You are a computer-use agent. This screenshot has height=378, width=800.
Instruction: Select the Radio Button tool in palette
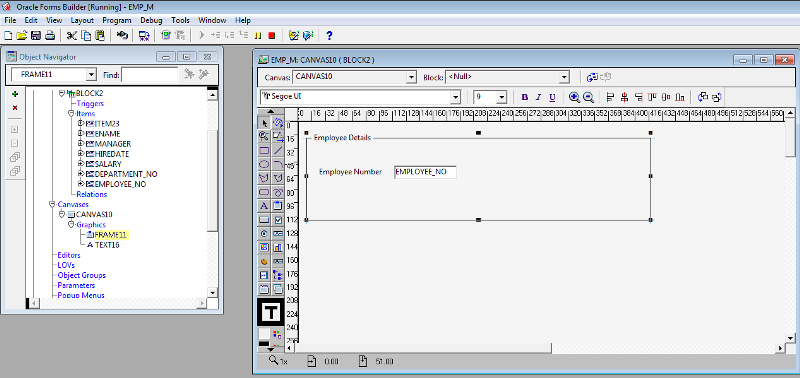click(x=264, y=234)
